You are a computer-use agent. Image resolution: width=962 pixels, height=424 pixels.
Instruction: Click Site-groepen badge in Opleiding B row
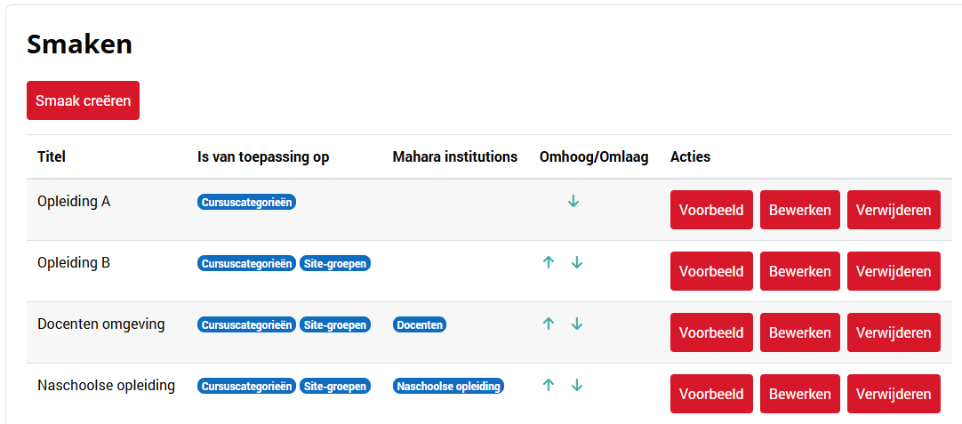point(335,264)
